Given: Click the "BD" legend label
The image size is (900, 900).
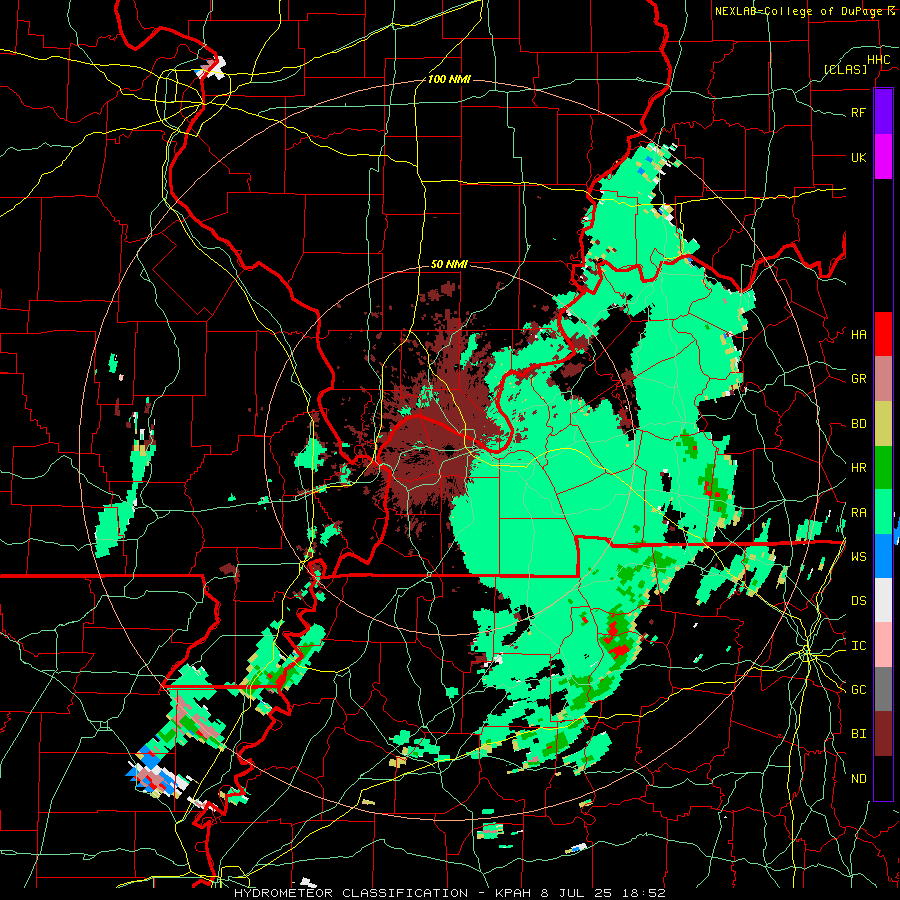Looking at the screenshot, I should pos(858,424).
